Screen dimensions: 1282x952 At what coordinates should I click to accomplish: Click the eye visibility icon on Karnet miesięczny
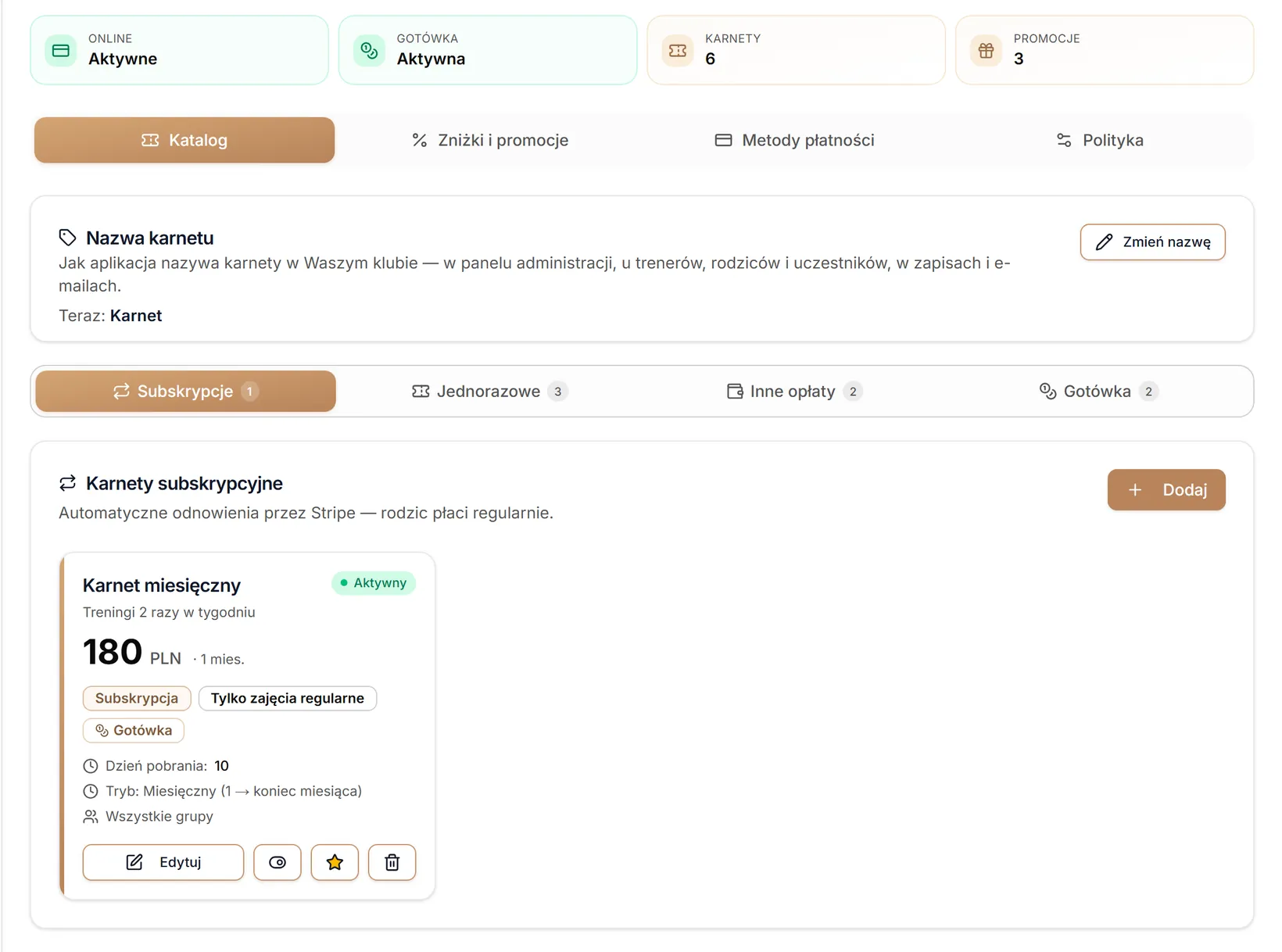(278, 862)
